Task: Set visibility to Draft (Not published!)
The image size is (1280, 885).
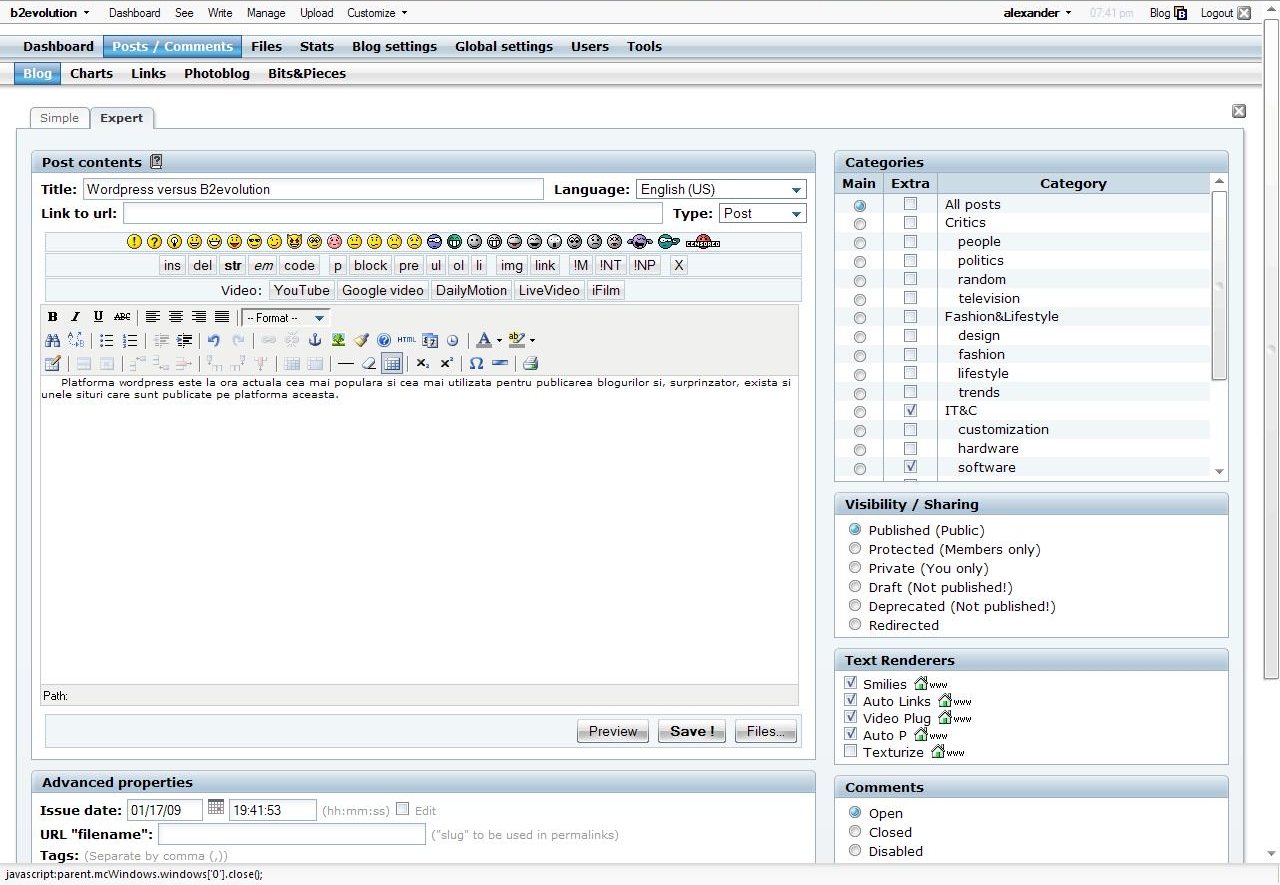Action: [855, 586]
